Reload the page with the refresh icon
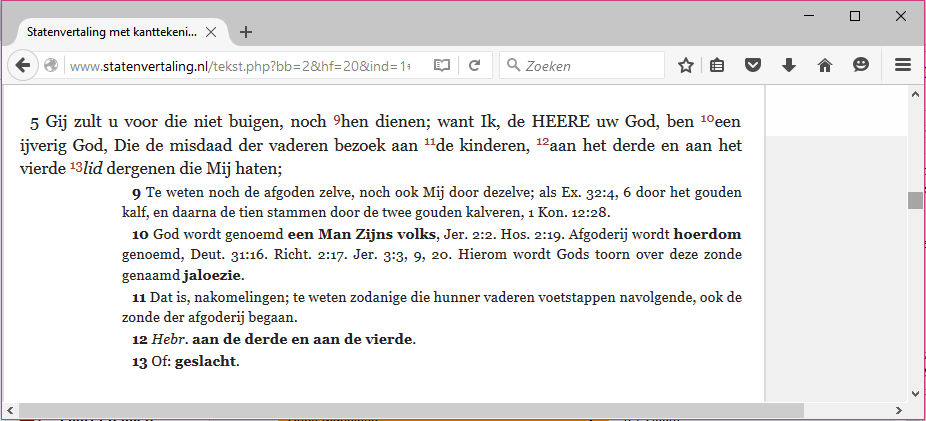 pyautogui.click(x=474, y=65)
